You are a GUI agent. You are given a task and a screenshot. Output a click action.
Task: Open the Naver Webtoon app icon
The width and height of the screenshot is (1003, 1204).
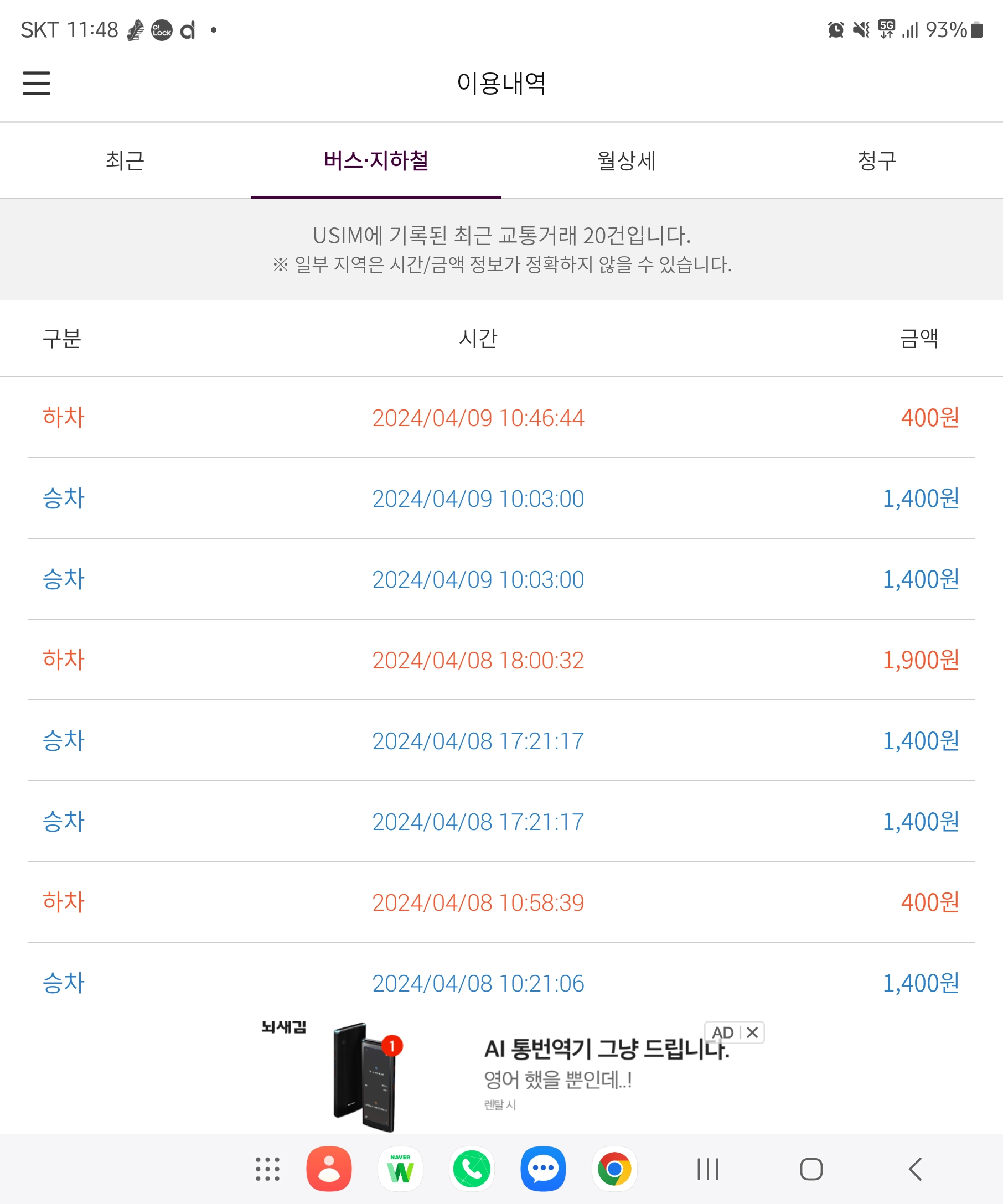[400, 1169]
